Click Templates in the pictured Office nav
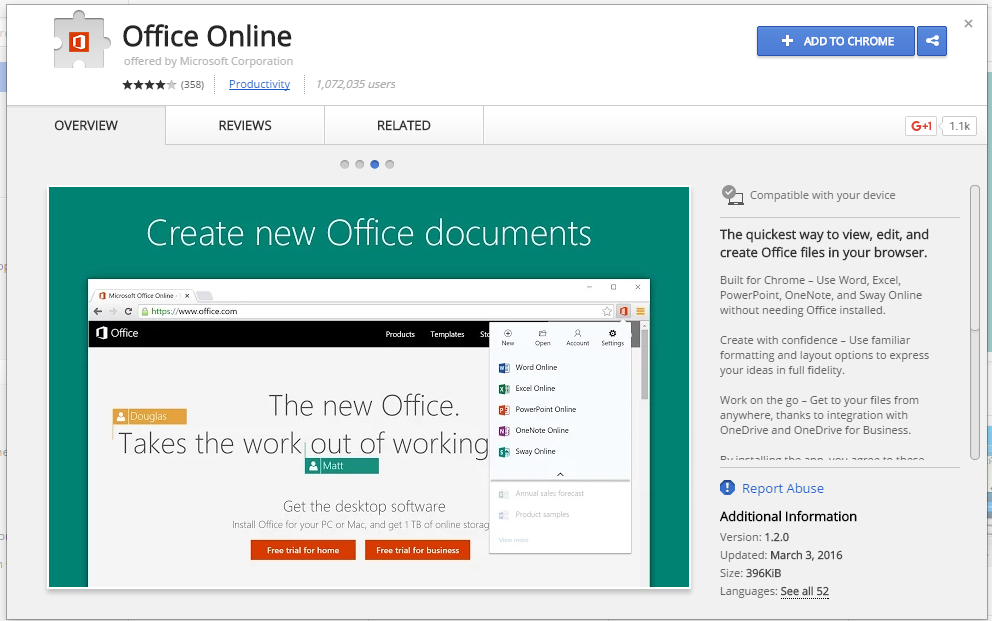Screen dimensions: 992x621 (x=447, y=334)
